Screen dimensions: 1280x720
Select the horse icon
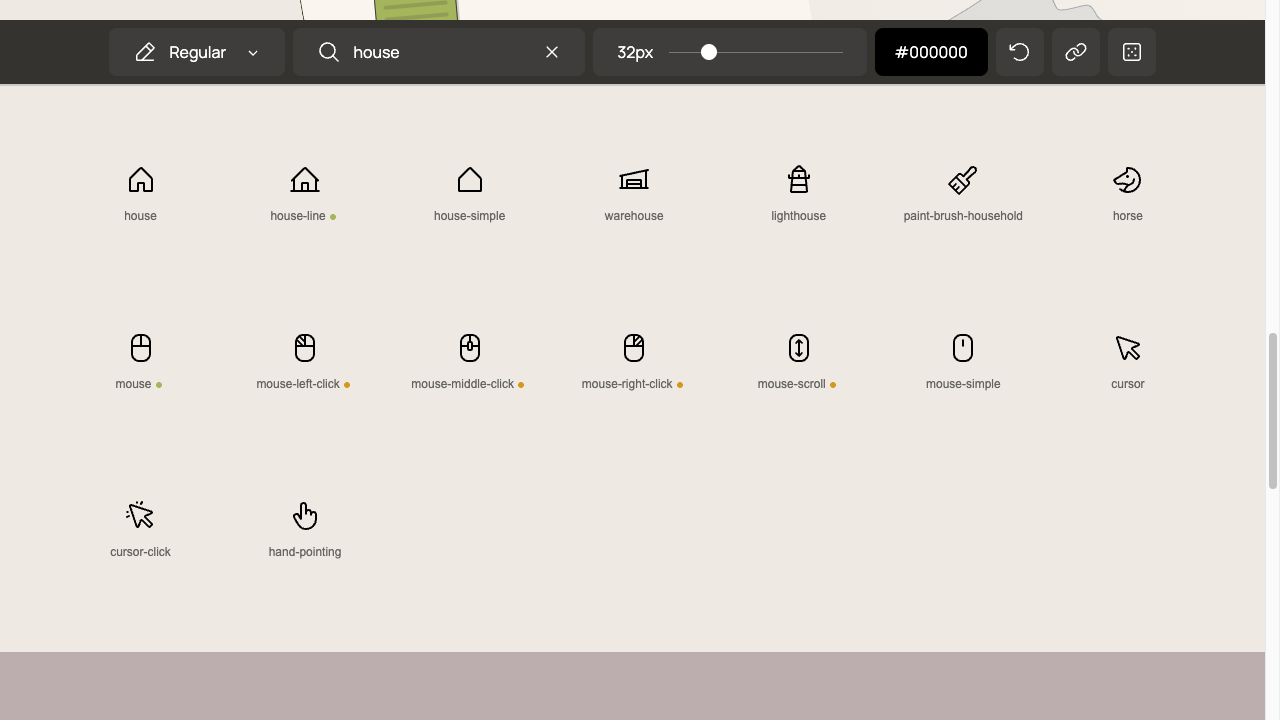pyautogui.click(x=1127, y=180)
